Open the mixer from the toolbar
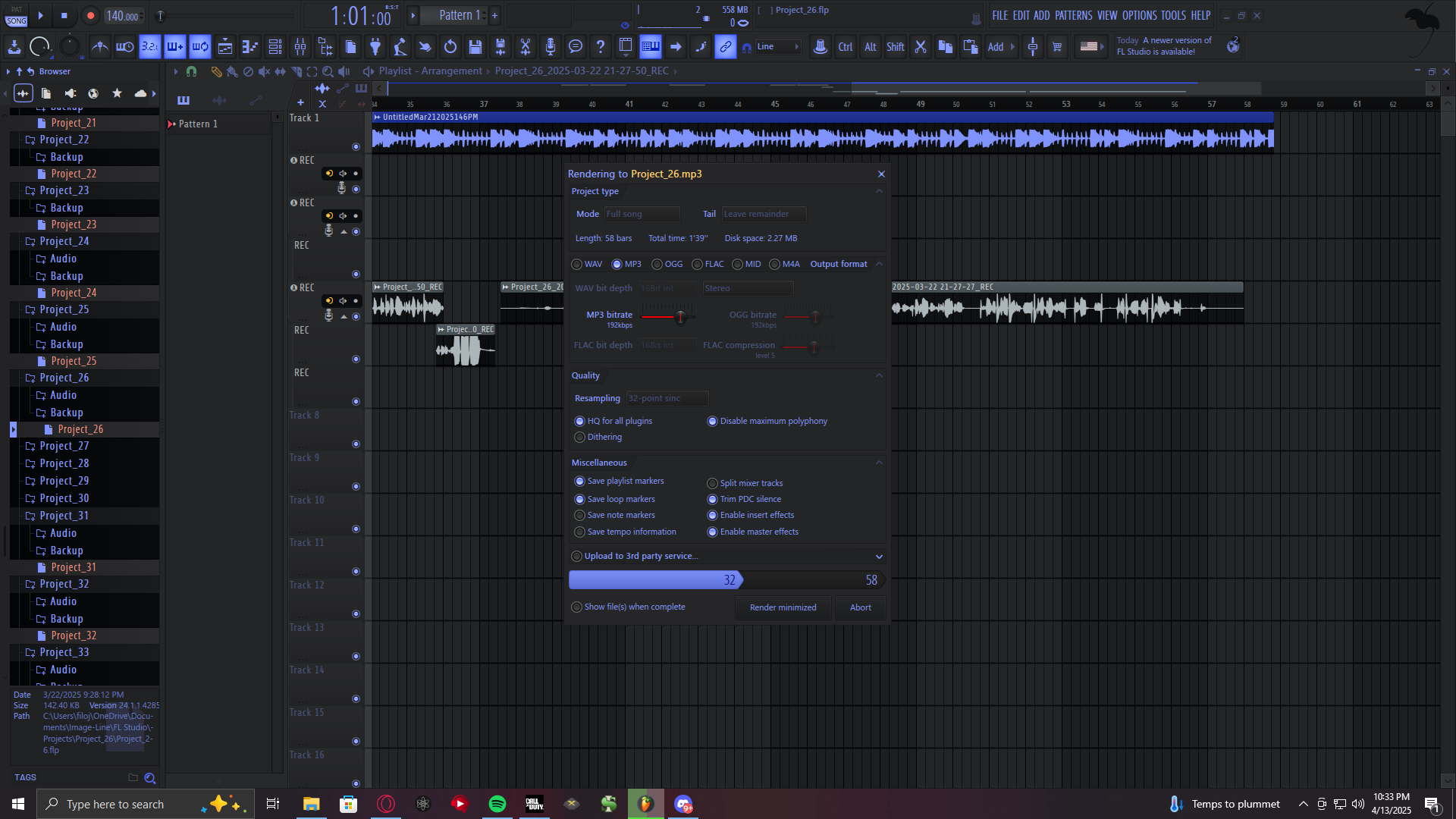The height and width of the screenshot is (819, 1456). point(300,47)
